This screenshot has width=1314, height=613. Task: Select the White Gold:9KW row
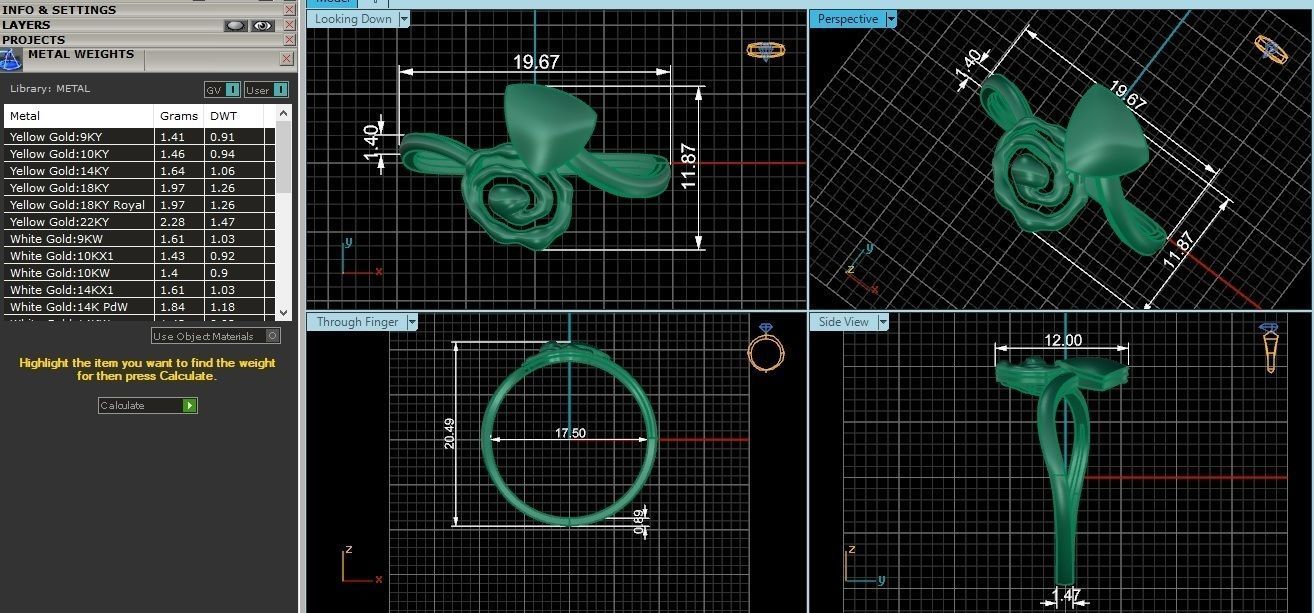pyautogui.click(x=139, y=239)
